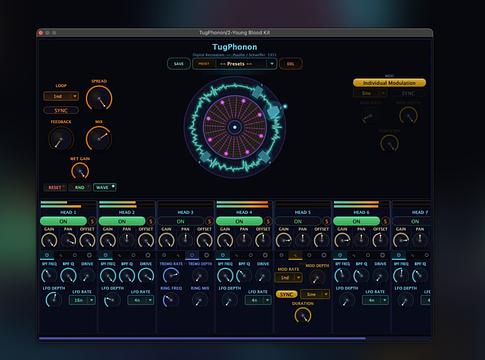Open Head 5's tremolo/ring effect icon tab

[x=309, y=255]
